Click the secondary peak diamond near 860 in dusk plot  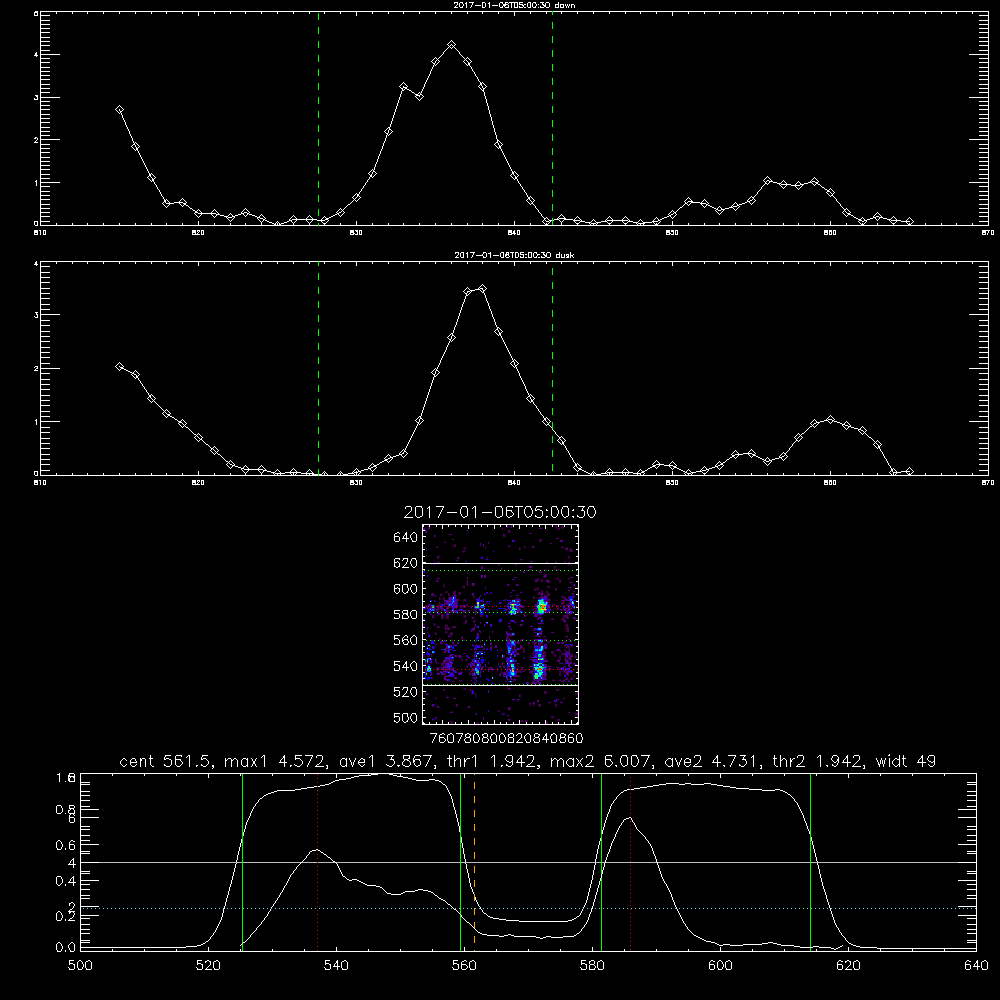(830, 419)
